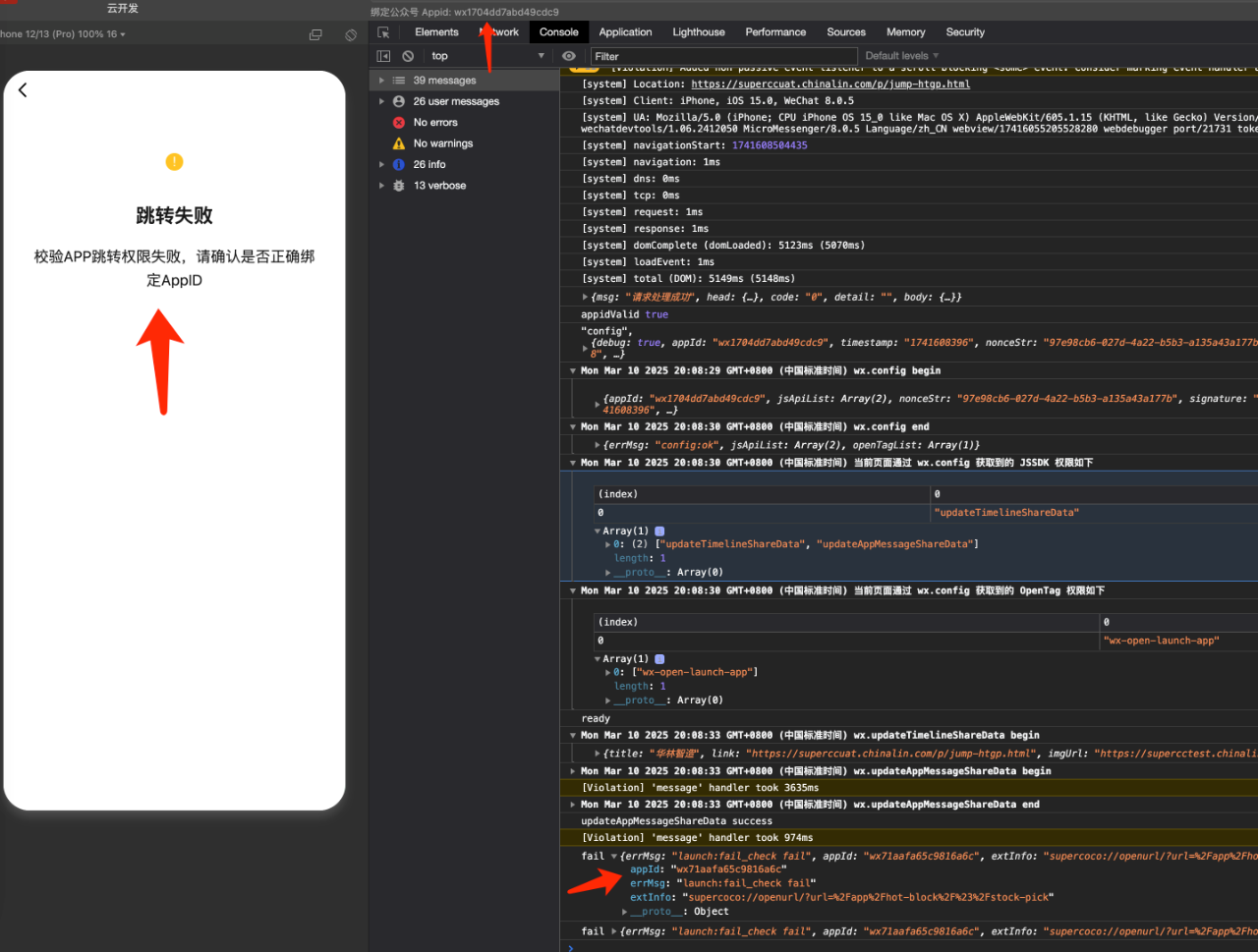Switch to the Elements tab
Image resolution: width=1258 pixels, height=952 pixels.
pos(436,32)
